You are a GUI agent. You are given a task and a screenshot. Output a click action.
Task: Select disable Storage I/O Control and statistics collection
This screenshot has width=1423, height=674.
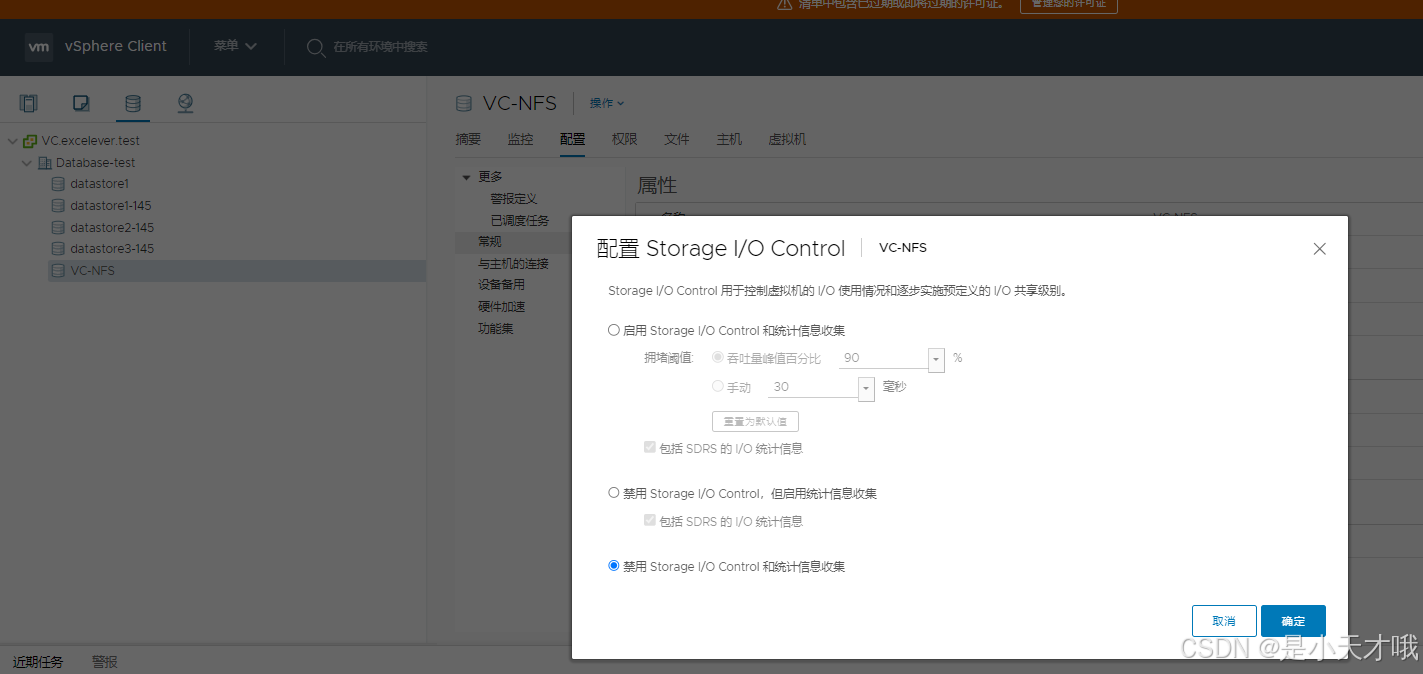[614, 566]
